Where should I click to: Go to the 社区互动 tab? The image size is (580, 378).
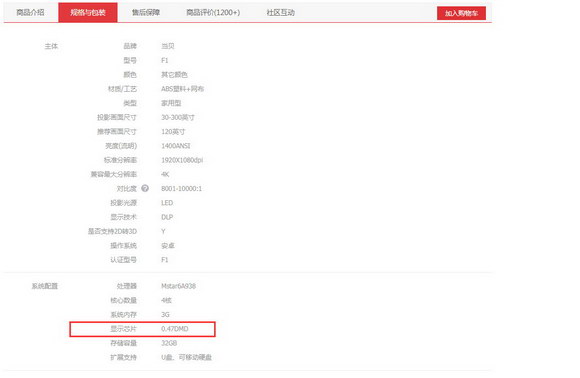tap(280, 13)
